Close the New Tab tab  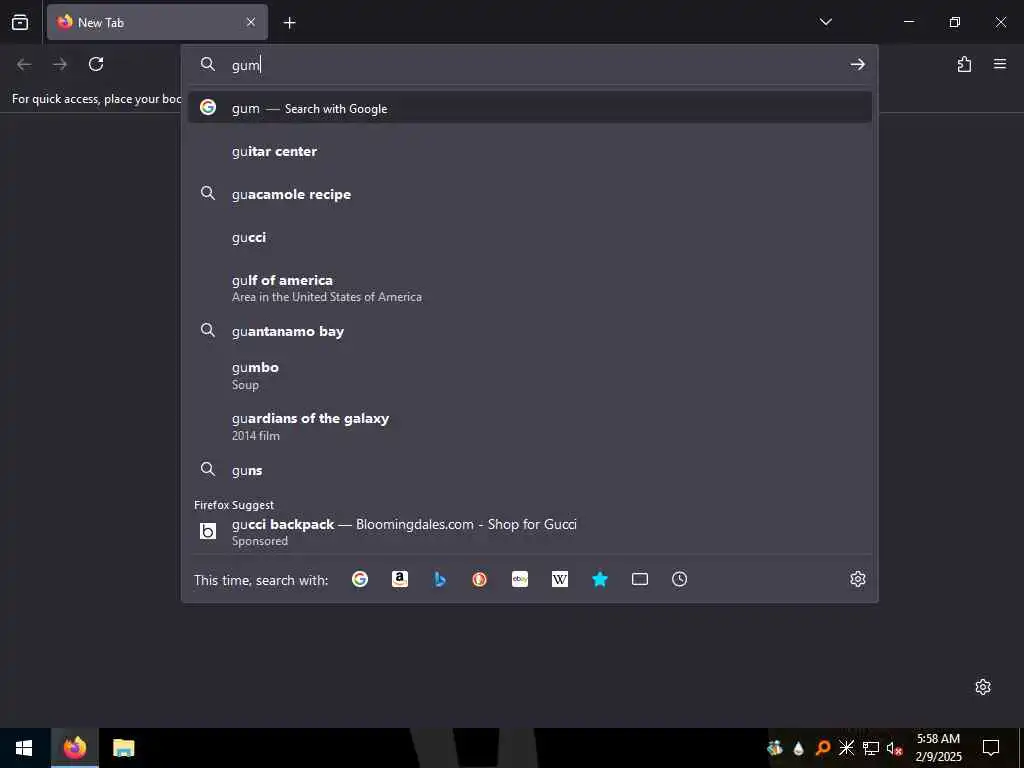point(251,22)
